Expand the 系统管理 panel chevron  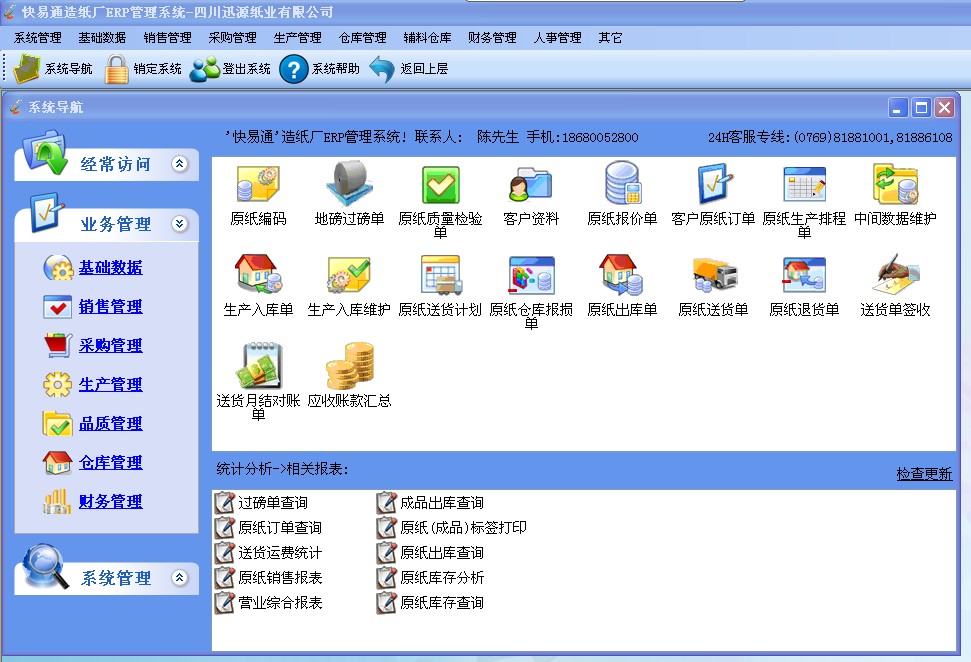click(x=180, y=577)
